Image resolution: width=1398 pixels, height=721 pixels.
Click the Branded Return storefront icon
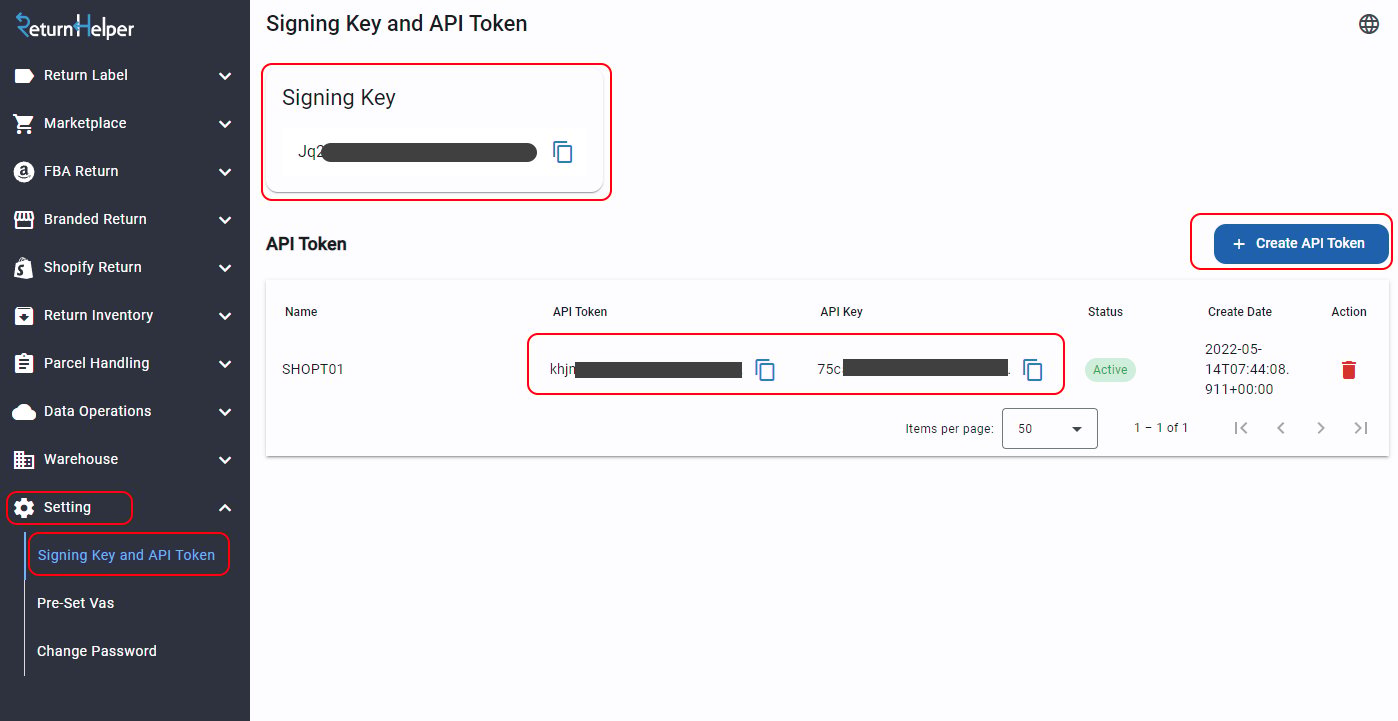point(24,220)
